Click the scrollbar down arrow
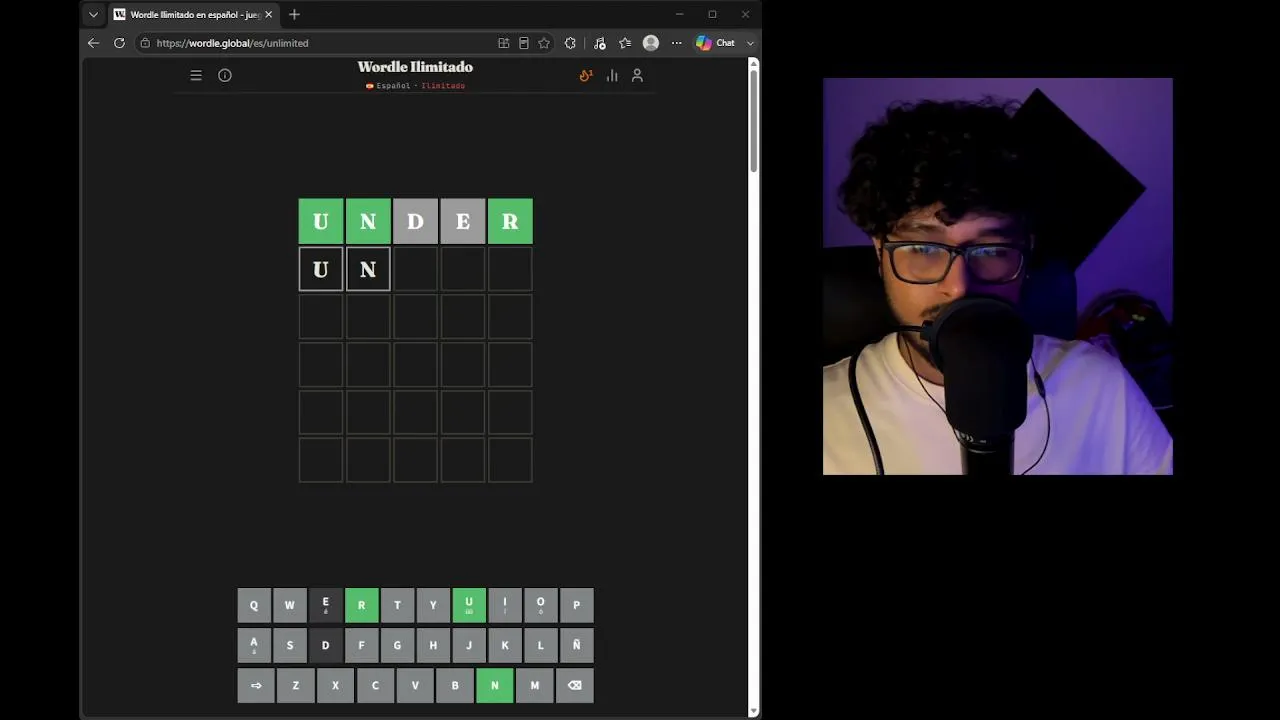This screenshot has height=720, width=1280. point(754,711)
